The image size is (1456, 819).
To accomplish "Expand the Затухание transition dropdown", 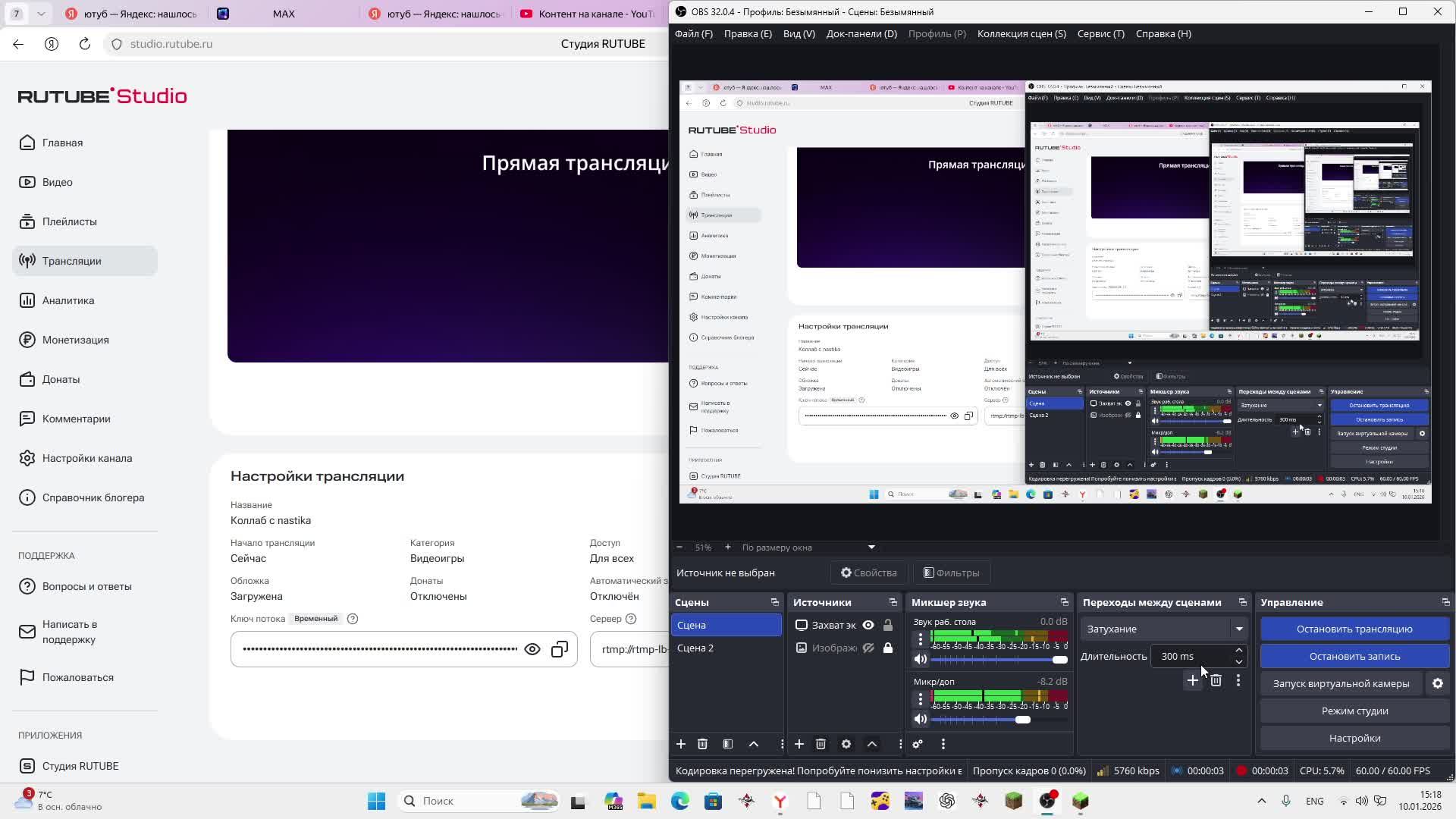I will pos(1239,629).
